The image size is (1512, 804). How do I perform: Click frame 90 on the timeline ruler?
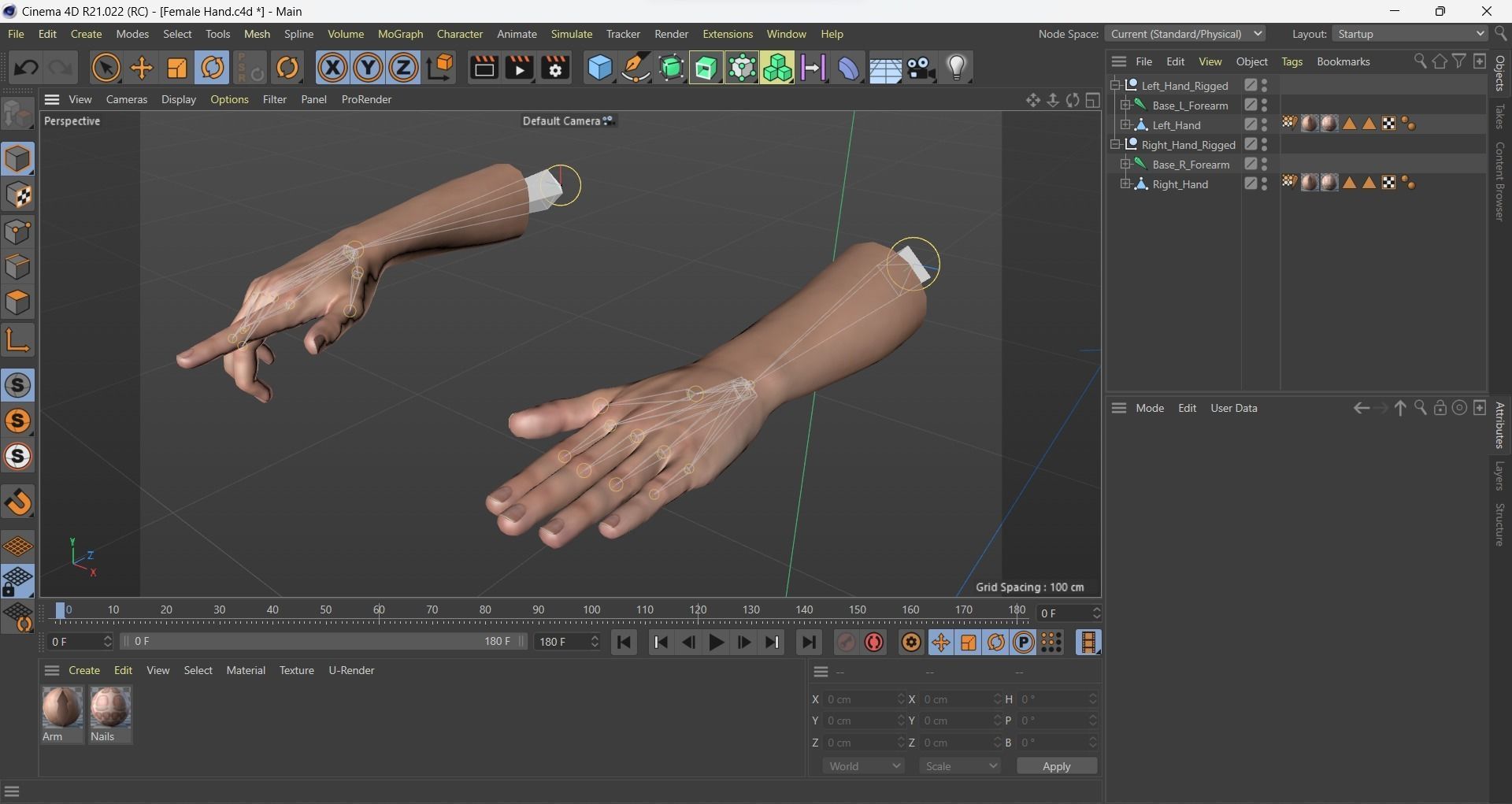tap(539, 610)
